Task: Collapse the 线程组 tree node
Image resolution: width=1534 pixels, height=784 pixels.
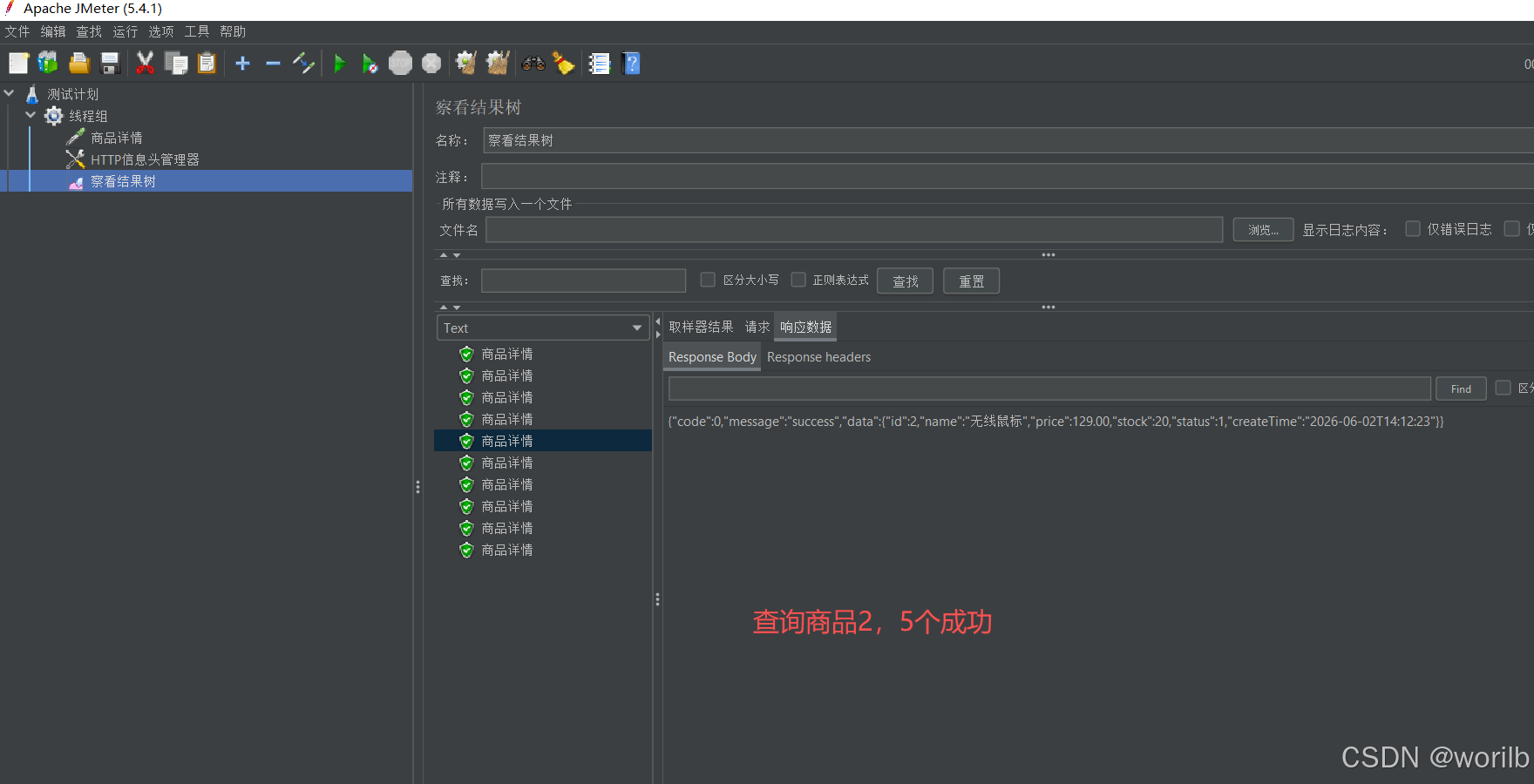Action: tap(31, 115)
